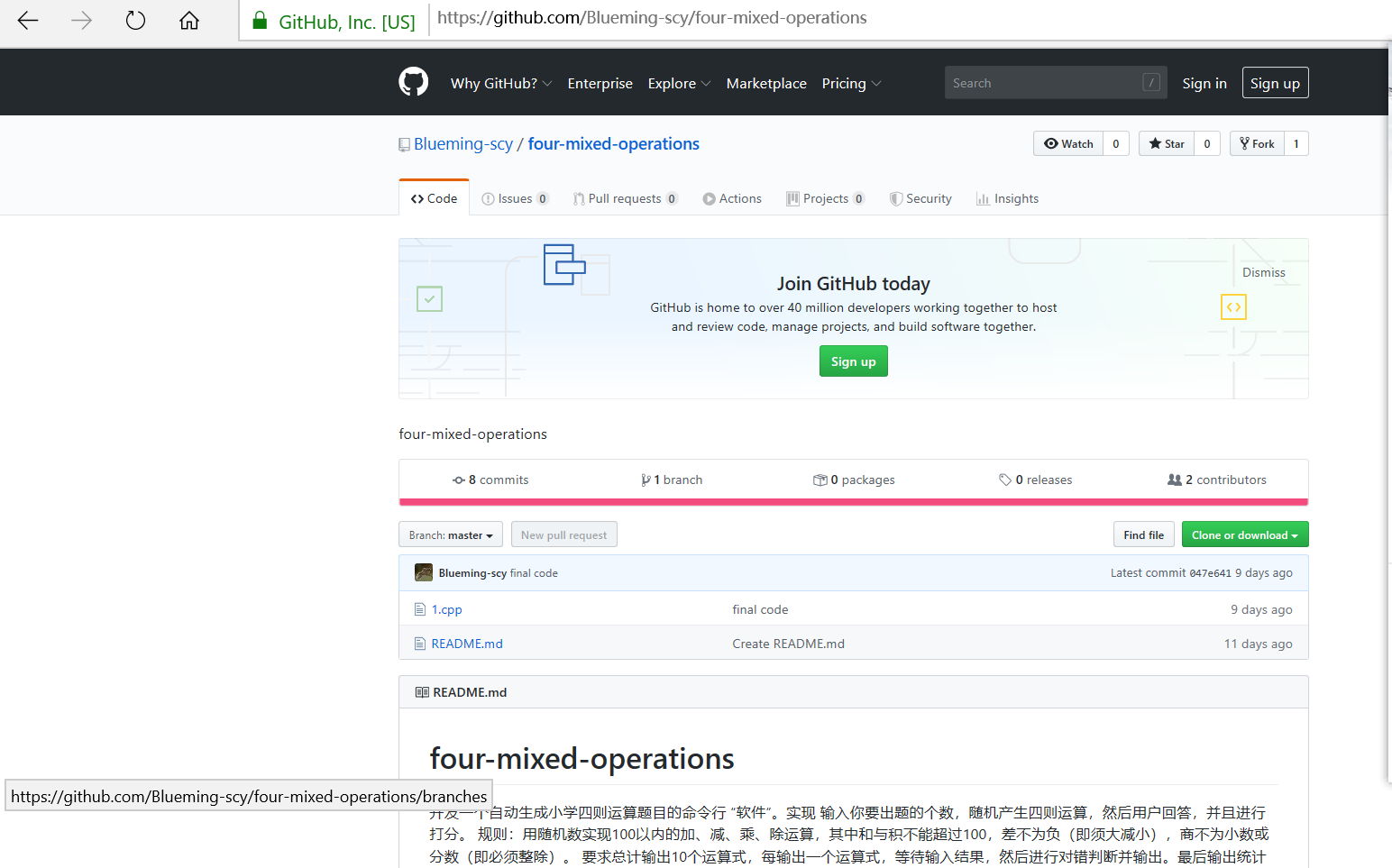Expand the Pricing dropdown

click(852, 83)
